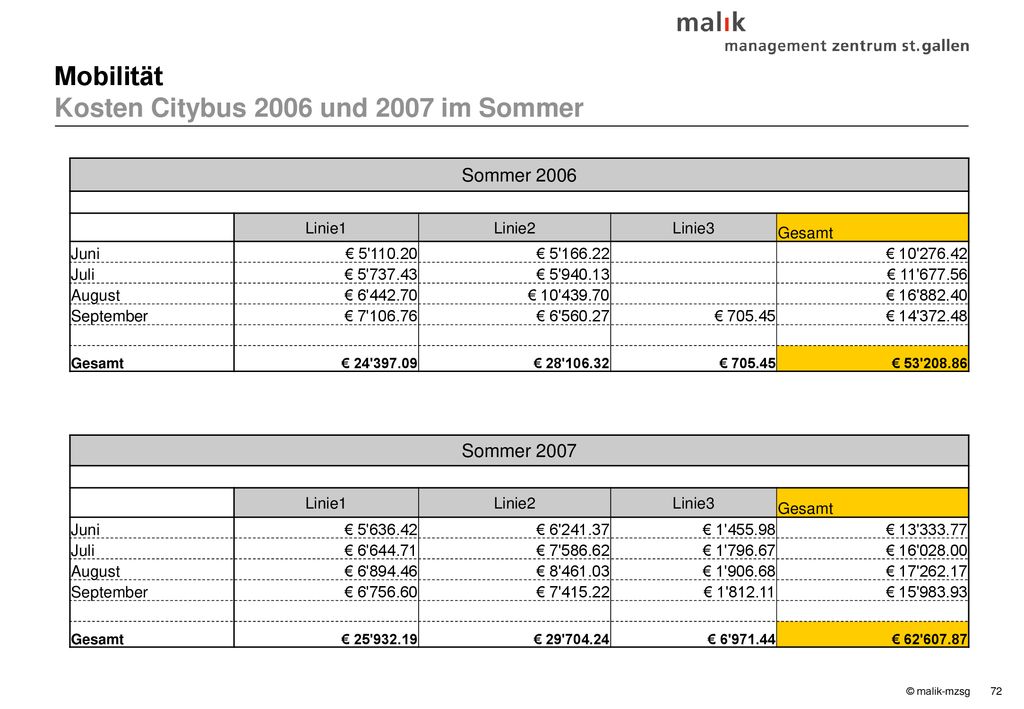Click value € 1'455.98 in Sommer 2007
The width and height of the screenshot is (1024, 709).
[x=739, y=529]
